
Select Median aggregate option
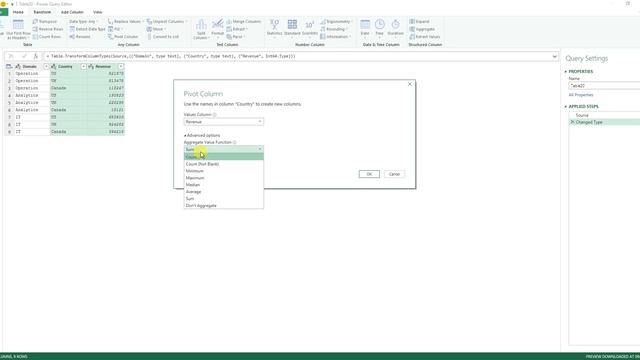(x=224, y=184)
